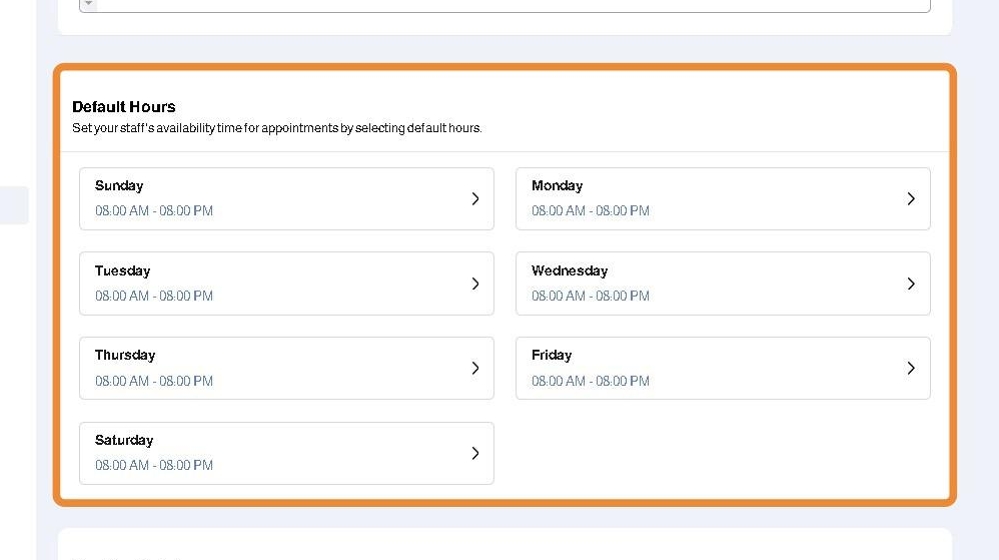Expand Thursday hours using its chevron

(475, 368)
